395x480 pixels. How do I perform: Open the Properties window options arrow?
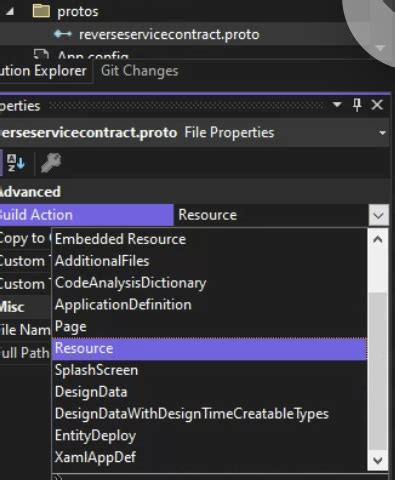click(337, 105)
